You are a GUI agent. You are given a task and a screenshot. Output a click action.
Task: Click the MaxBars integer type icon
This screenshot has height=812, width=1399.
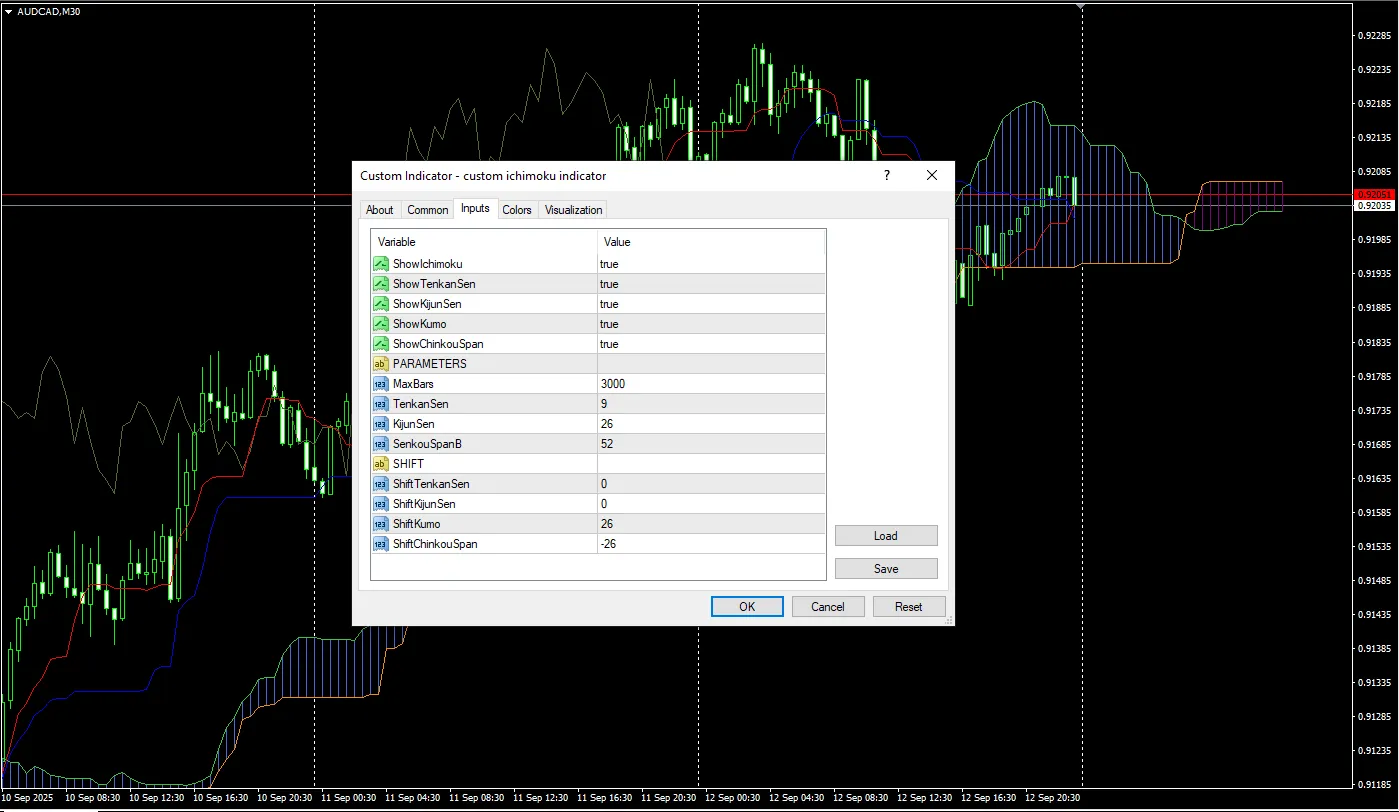pyautogui.click(x=380, y=384)
